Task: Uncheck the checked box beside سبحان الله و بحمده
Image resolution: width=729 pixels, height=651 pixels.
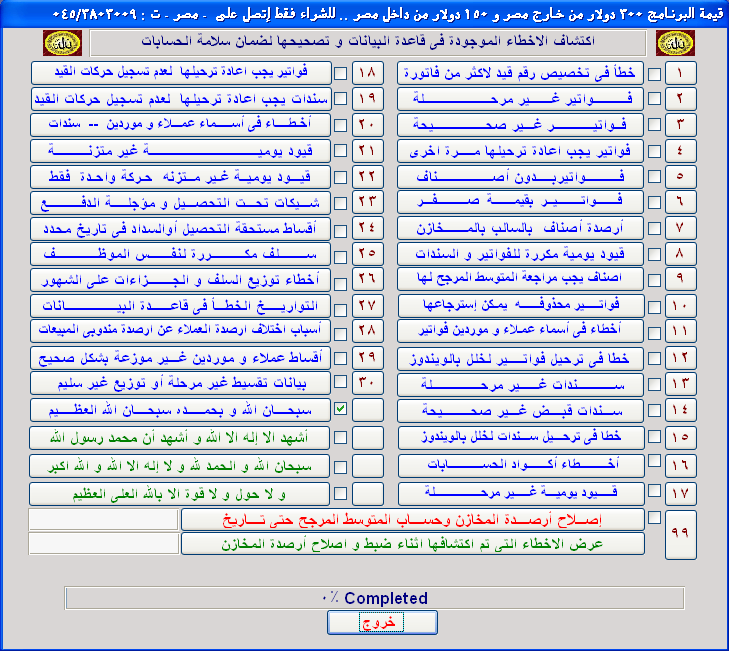Action: 341,410
